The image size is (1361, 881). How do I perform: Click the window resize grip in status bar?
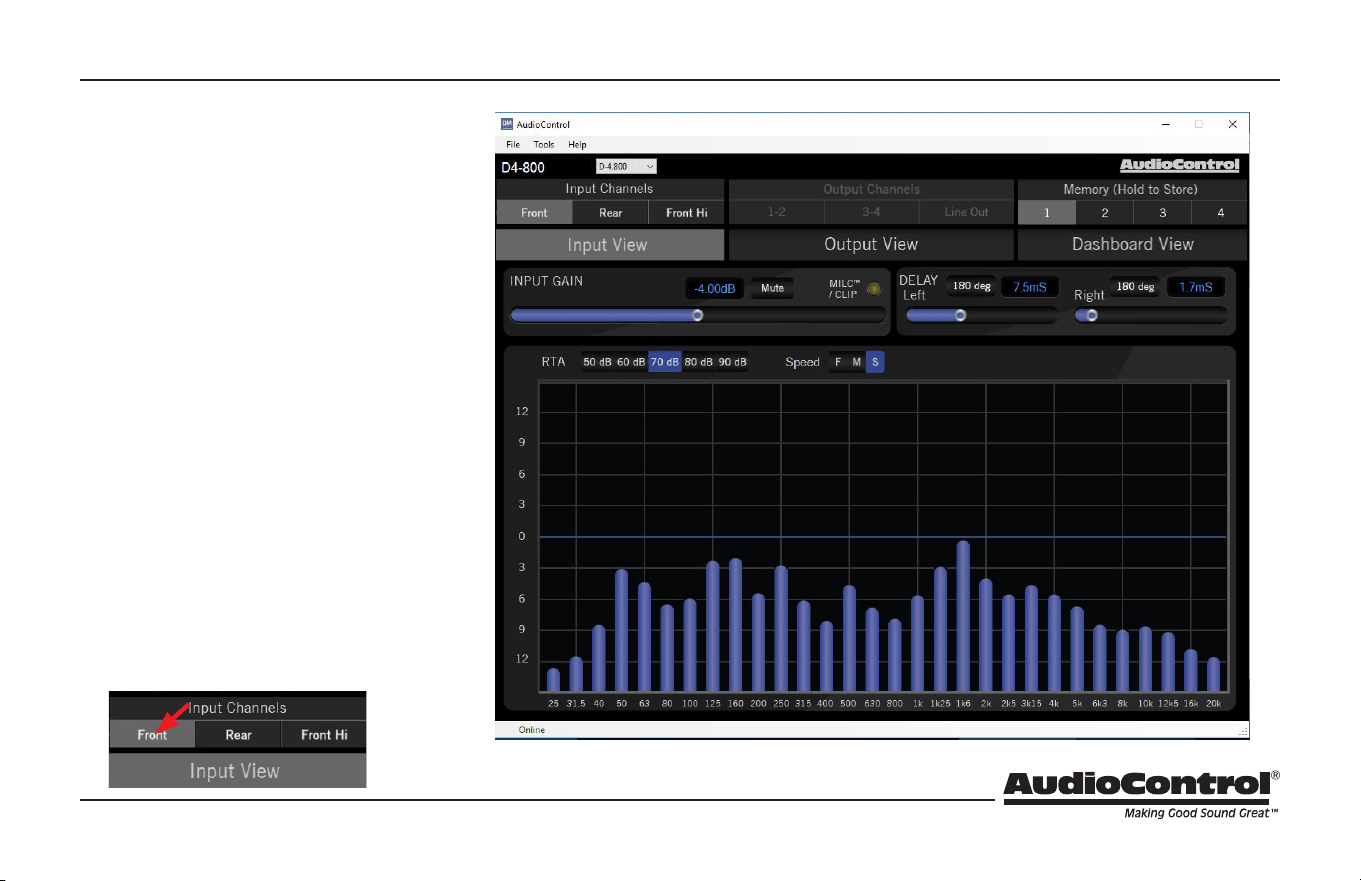1244,733
